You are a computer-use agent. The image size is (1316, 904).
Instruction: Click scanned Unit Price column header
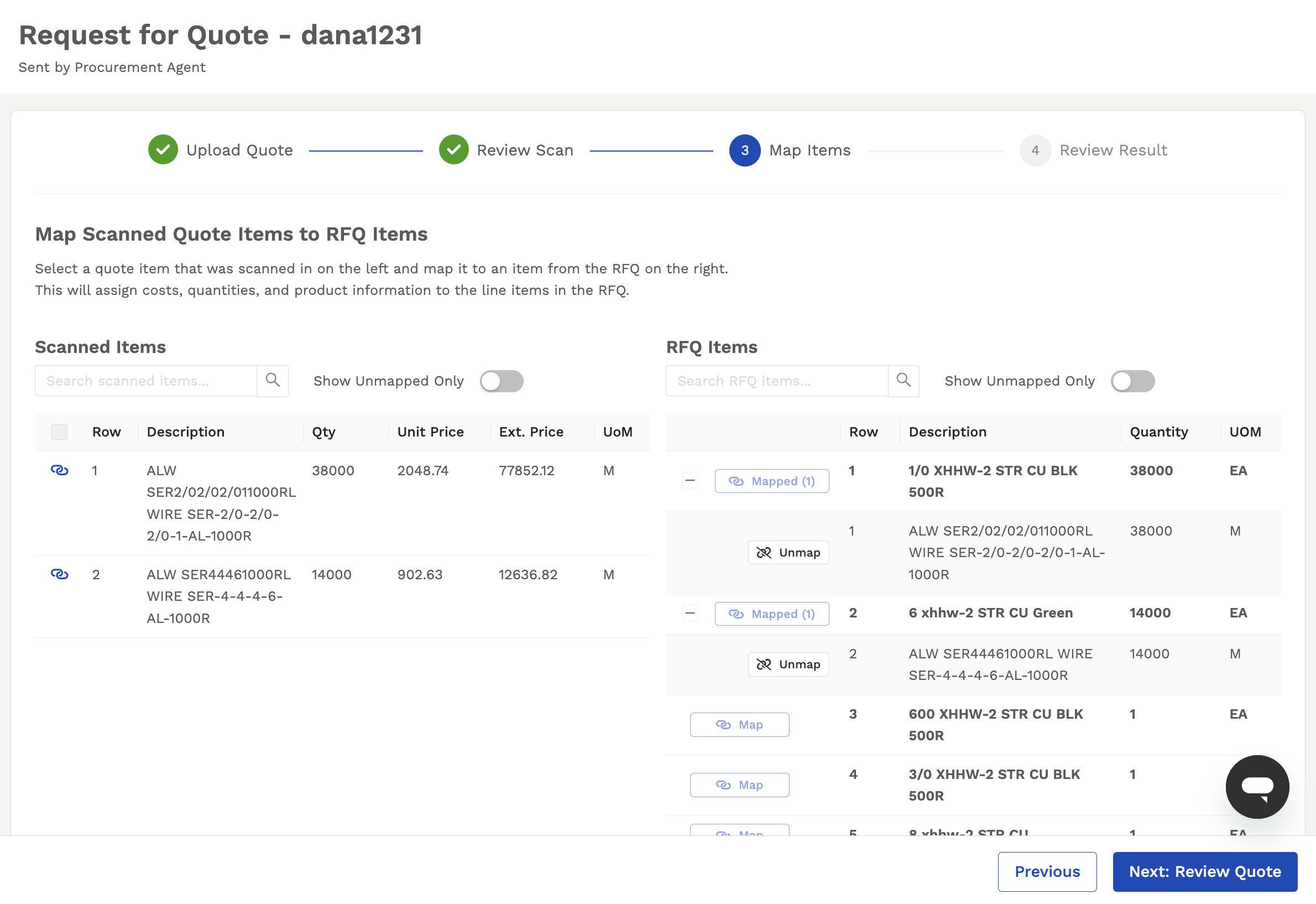(x=430, y=432)
